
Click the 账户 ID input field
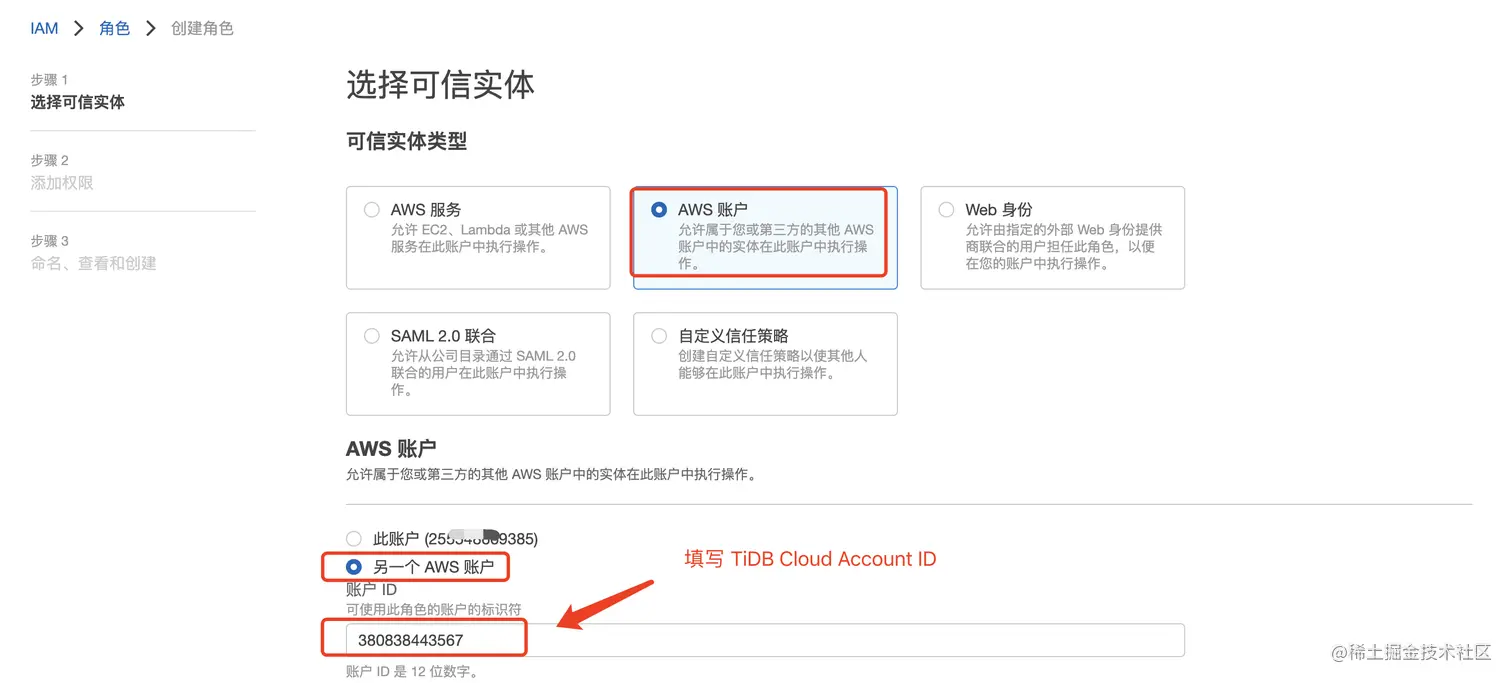coord(765,640)
